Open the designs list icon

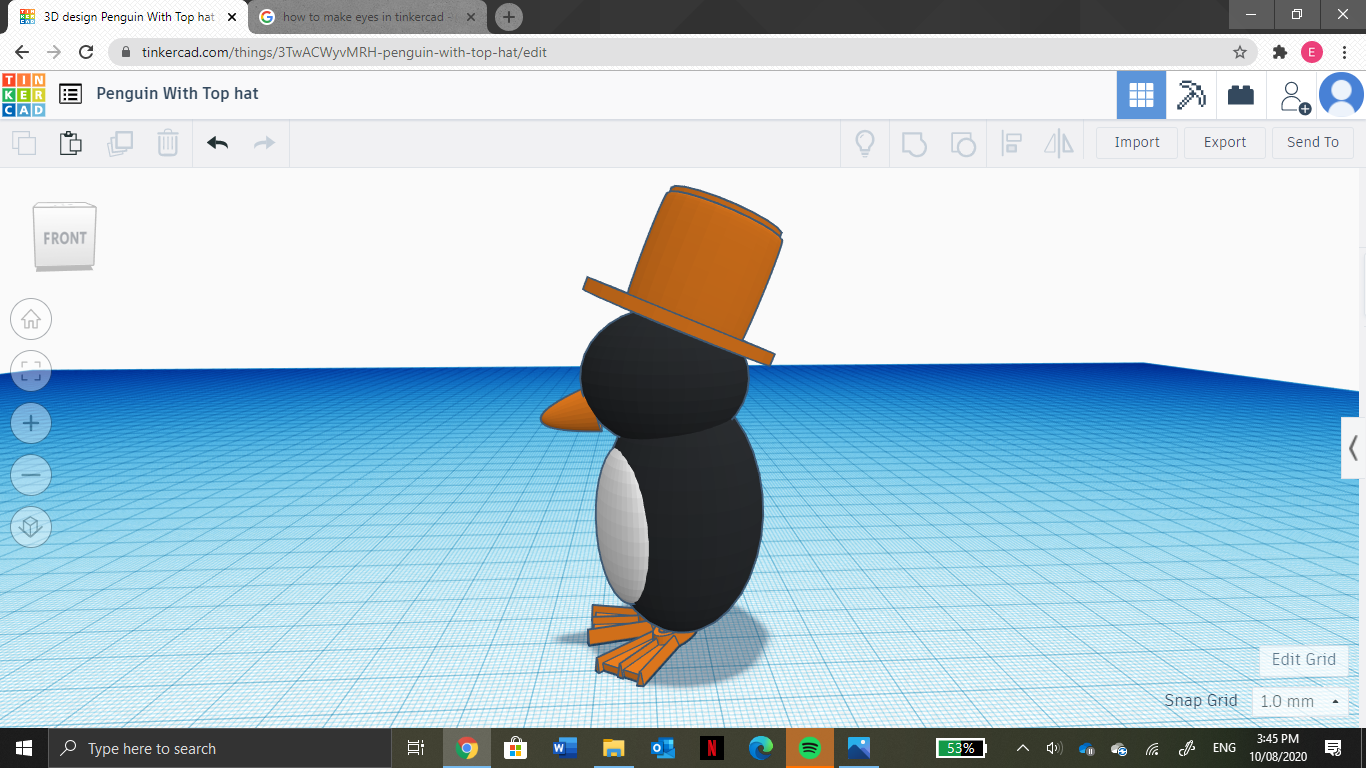point(70,94)
